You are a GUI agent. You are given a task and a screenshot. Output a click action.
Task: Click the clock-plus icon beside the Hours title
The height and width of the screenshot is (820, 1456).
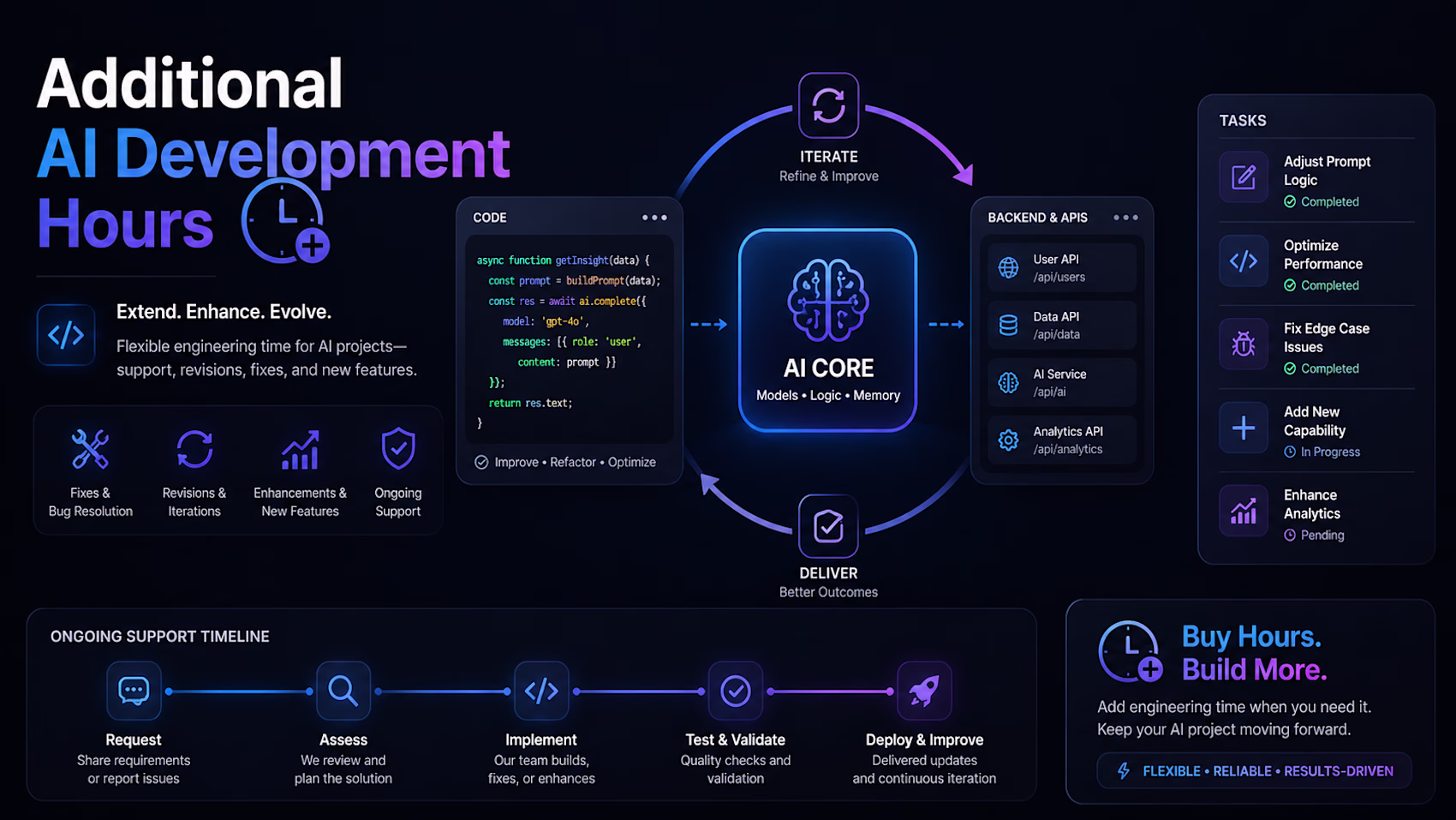point(285,221)
